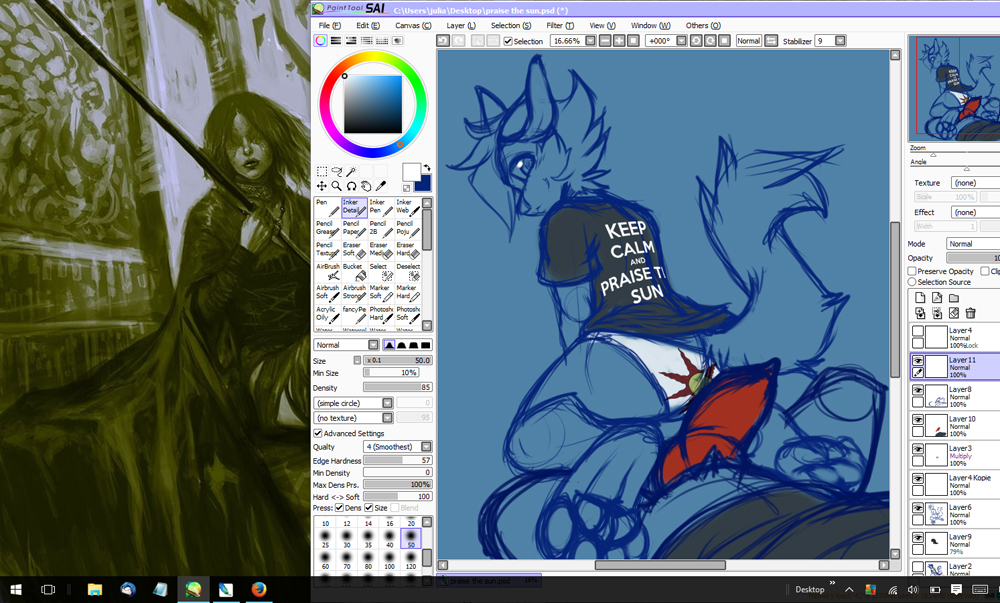Click the Zoom magnifier tool
Screen dimensions: 1000x603
coord(337,186)
